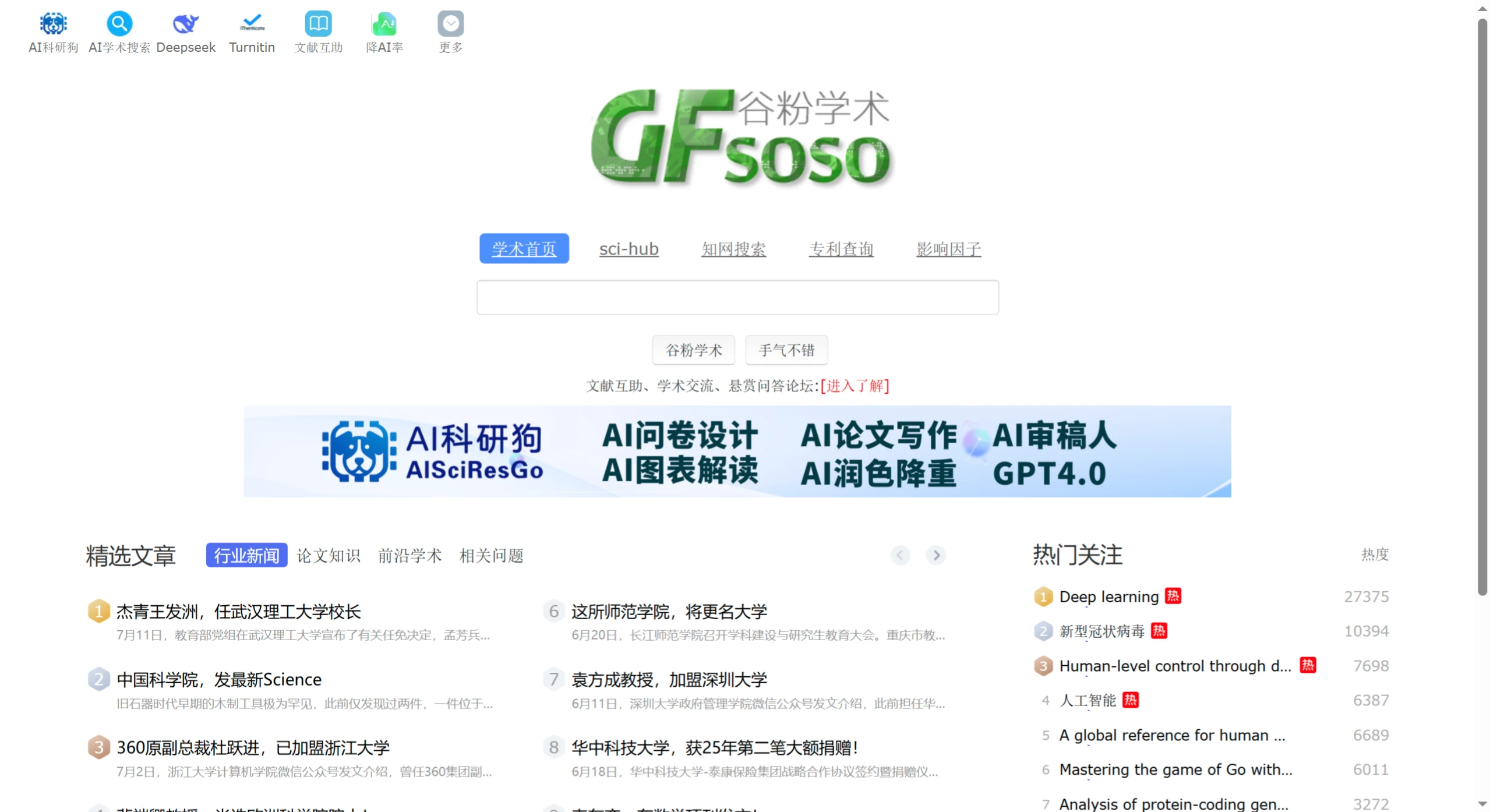
Task: Open the 文献互助 book icon
Action: (318, 23)
